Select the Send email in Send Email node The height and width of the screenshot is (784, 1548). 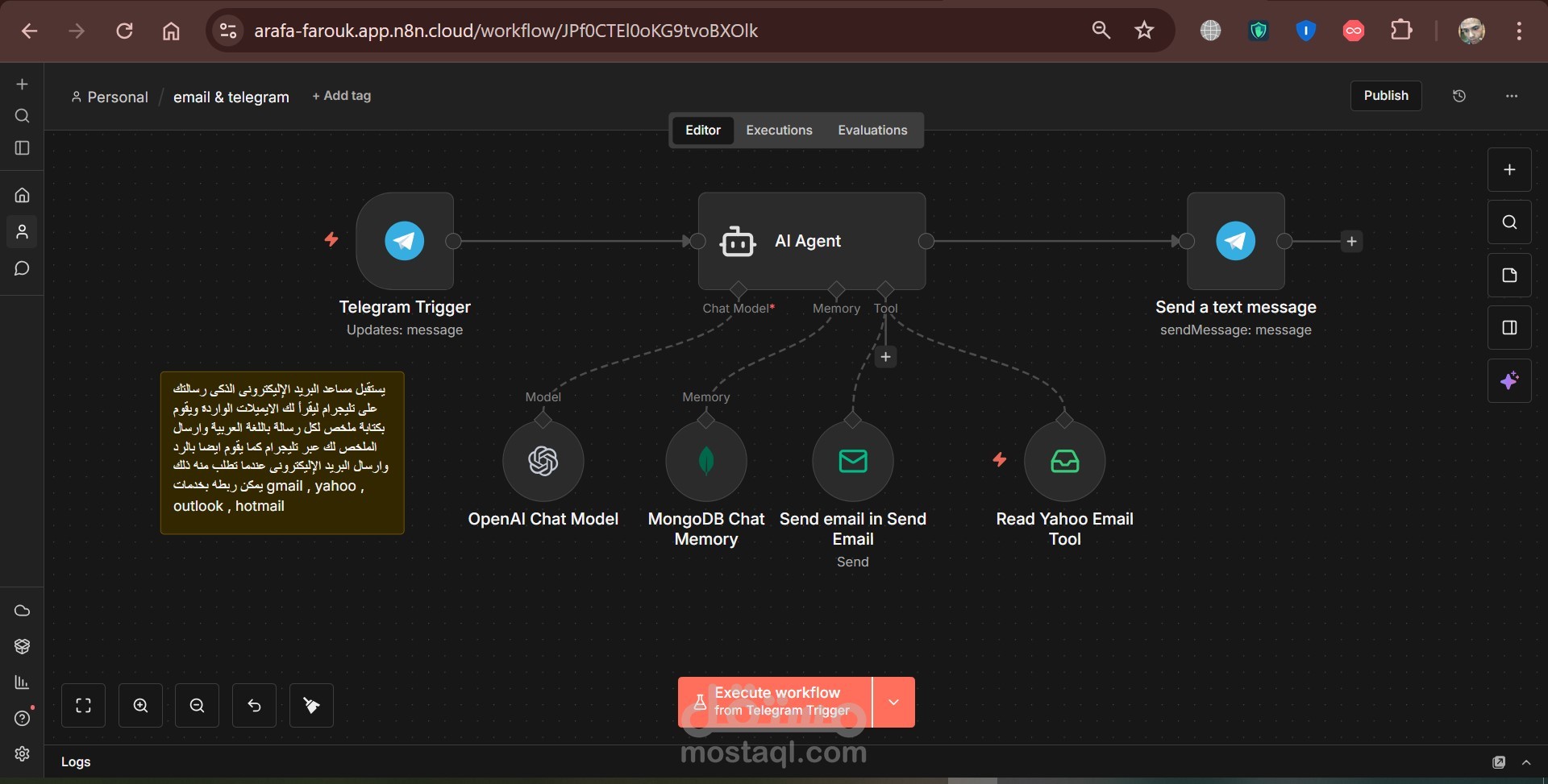[853, 462]
